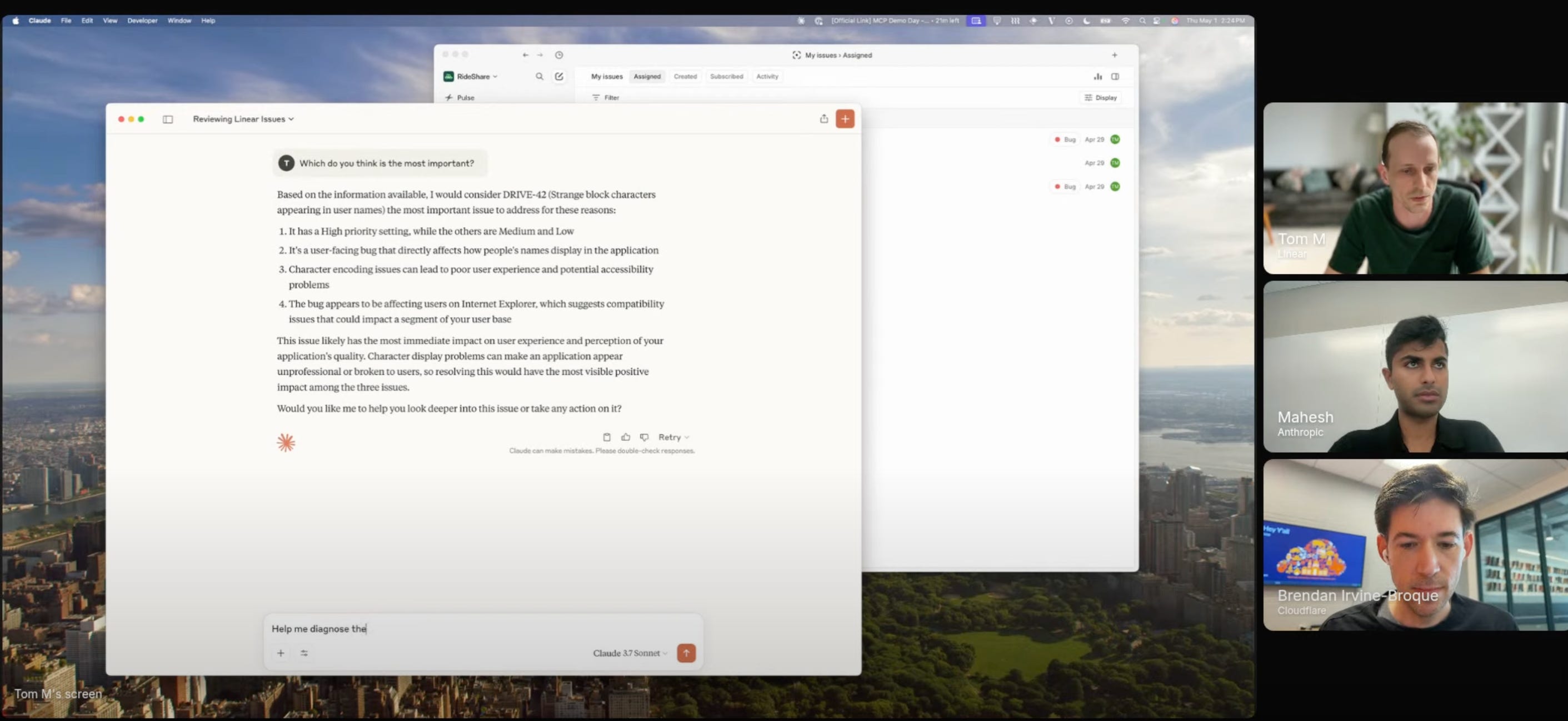Select the Assigned tab in Linear
This screenshot has width=1568, height=721.
[646, 77]
